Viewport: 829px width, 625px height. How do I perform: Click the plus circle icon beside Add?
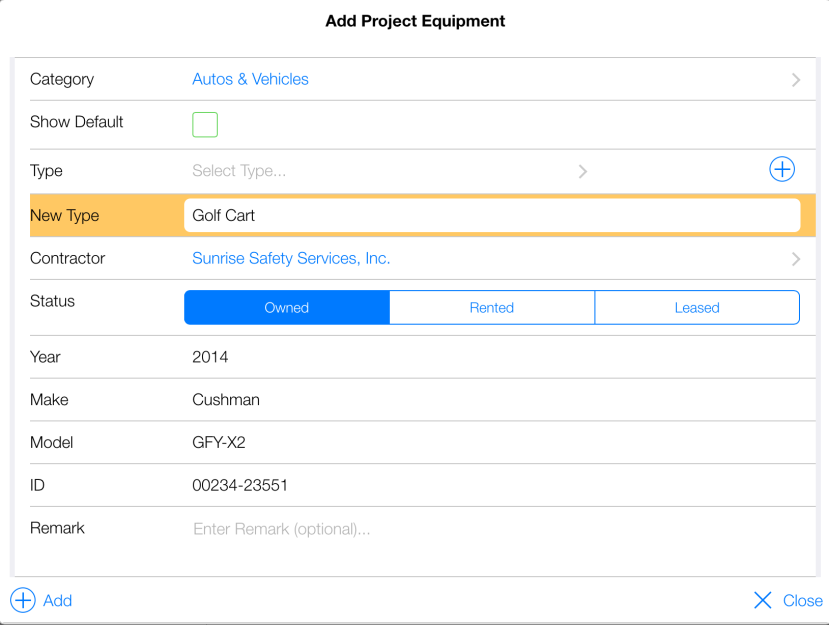tap(22, 600)
